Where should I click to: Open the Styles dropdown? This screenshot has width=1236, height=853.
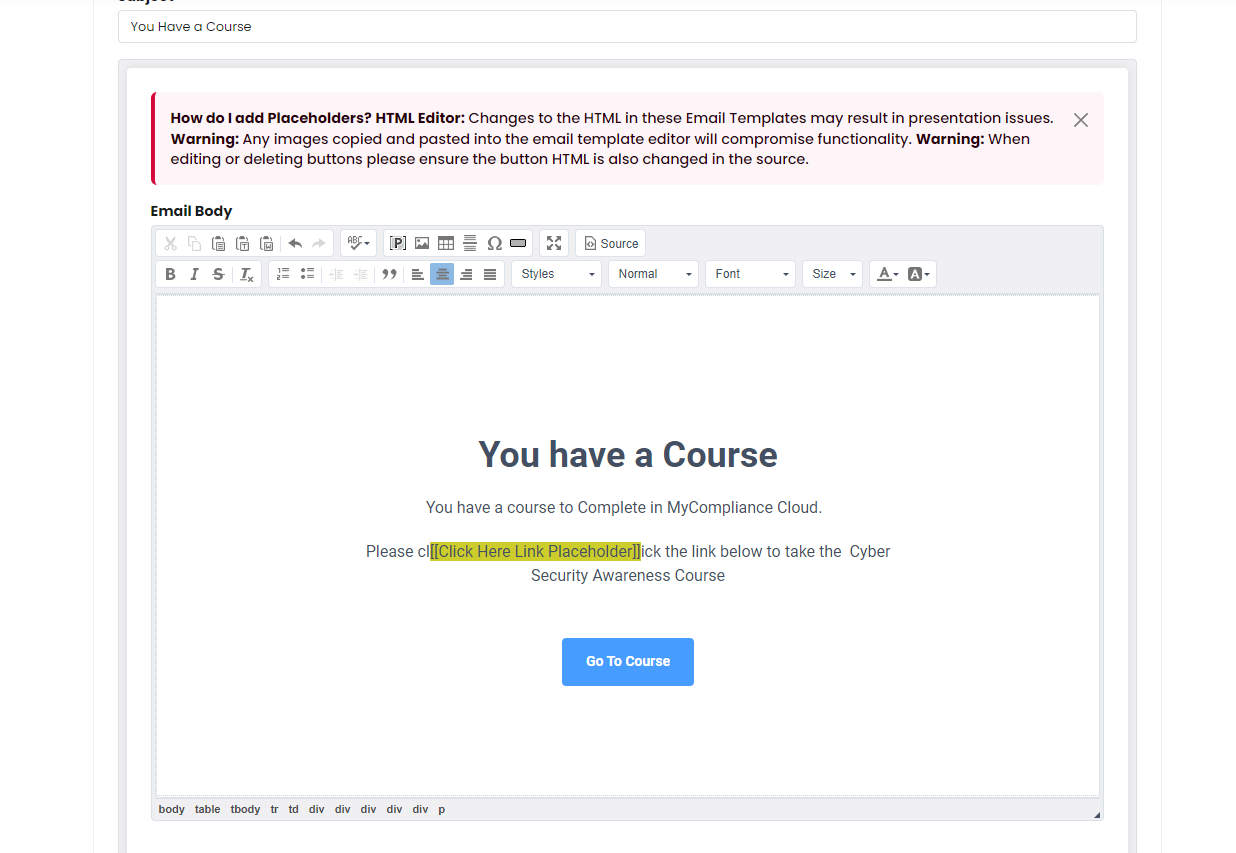tap(556, 274)
